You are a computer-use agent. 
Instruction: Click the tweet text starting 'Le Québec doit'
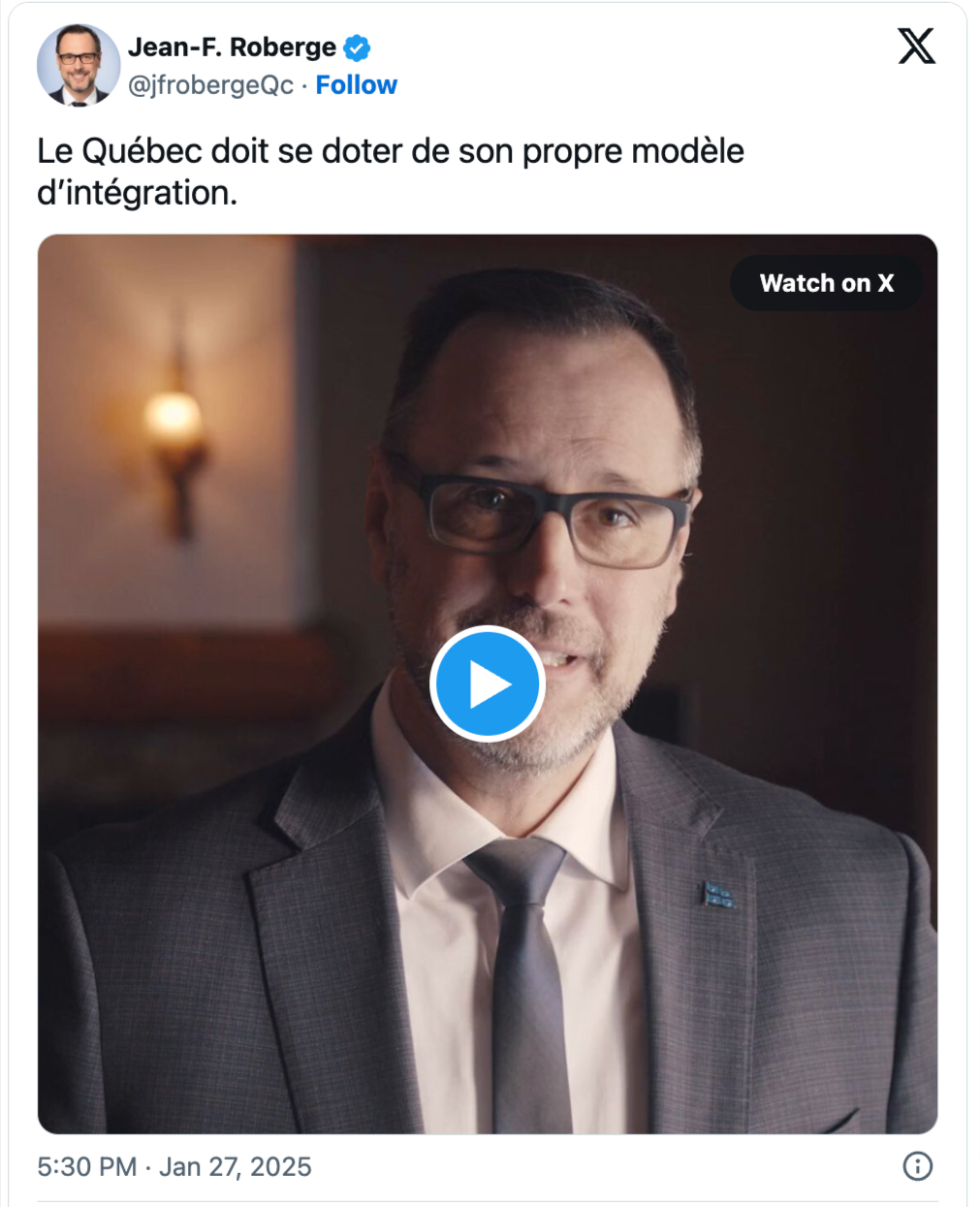pyautogui.click(x=391, y=172)
